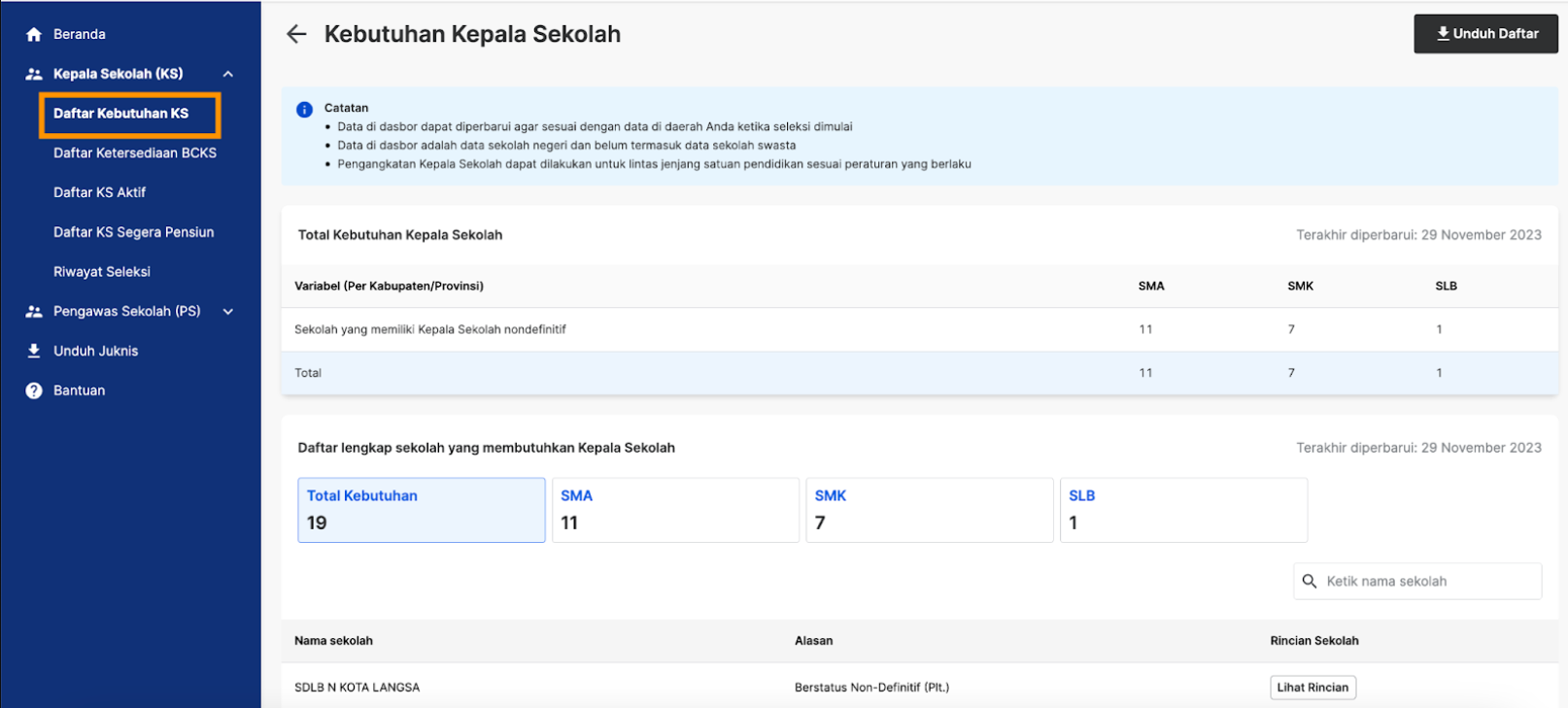The width and height of the screenshot is (1568, 708).
Task: Select the SMA 11 tab
Action: pos(675,510)
